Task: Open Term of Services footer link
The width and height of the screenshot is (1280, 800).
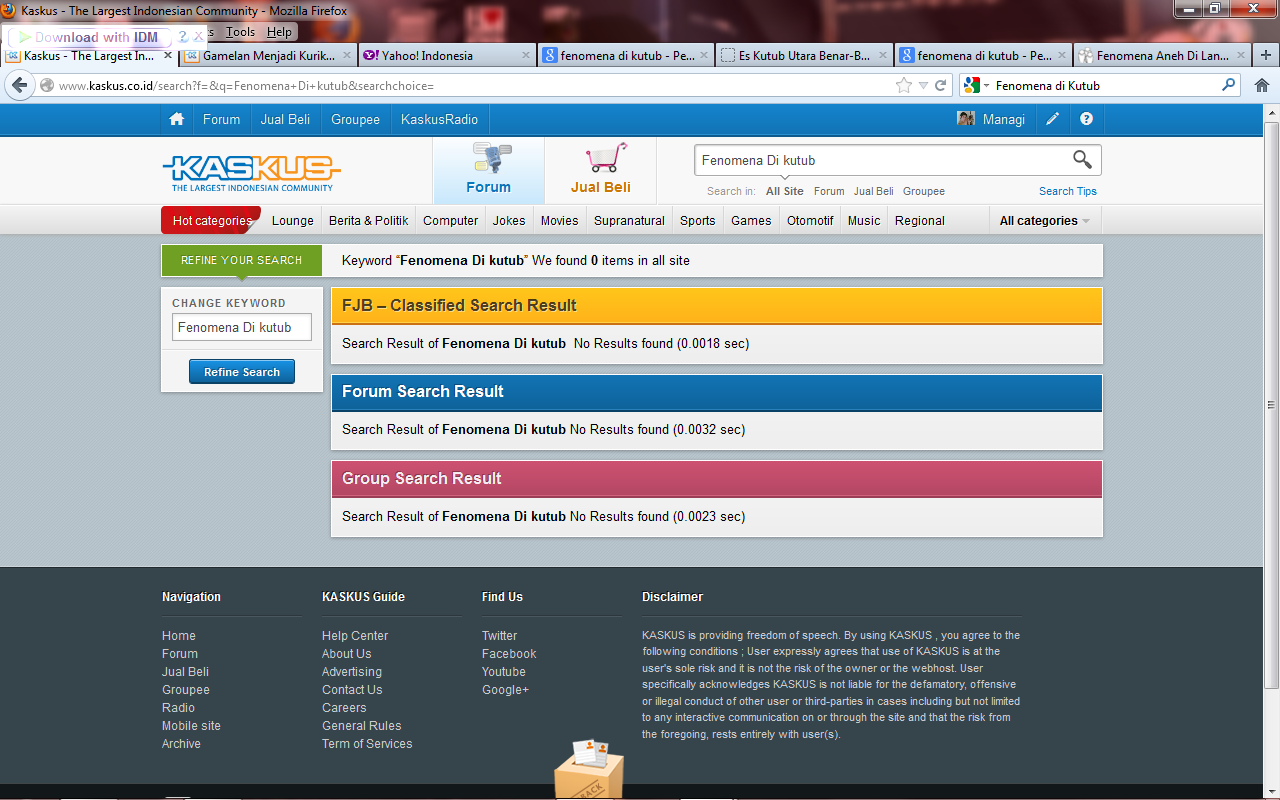Action: click(x=367, y=744)
